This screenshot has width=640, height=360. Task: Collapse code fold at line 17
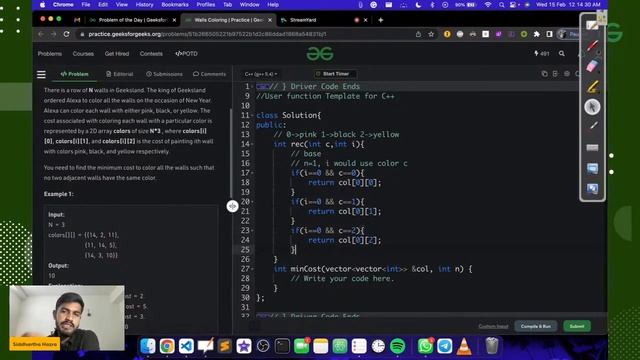point(253,173)
